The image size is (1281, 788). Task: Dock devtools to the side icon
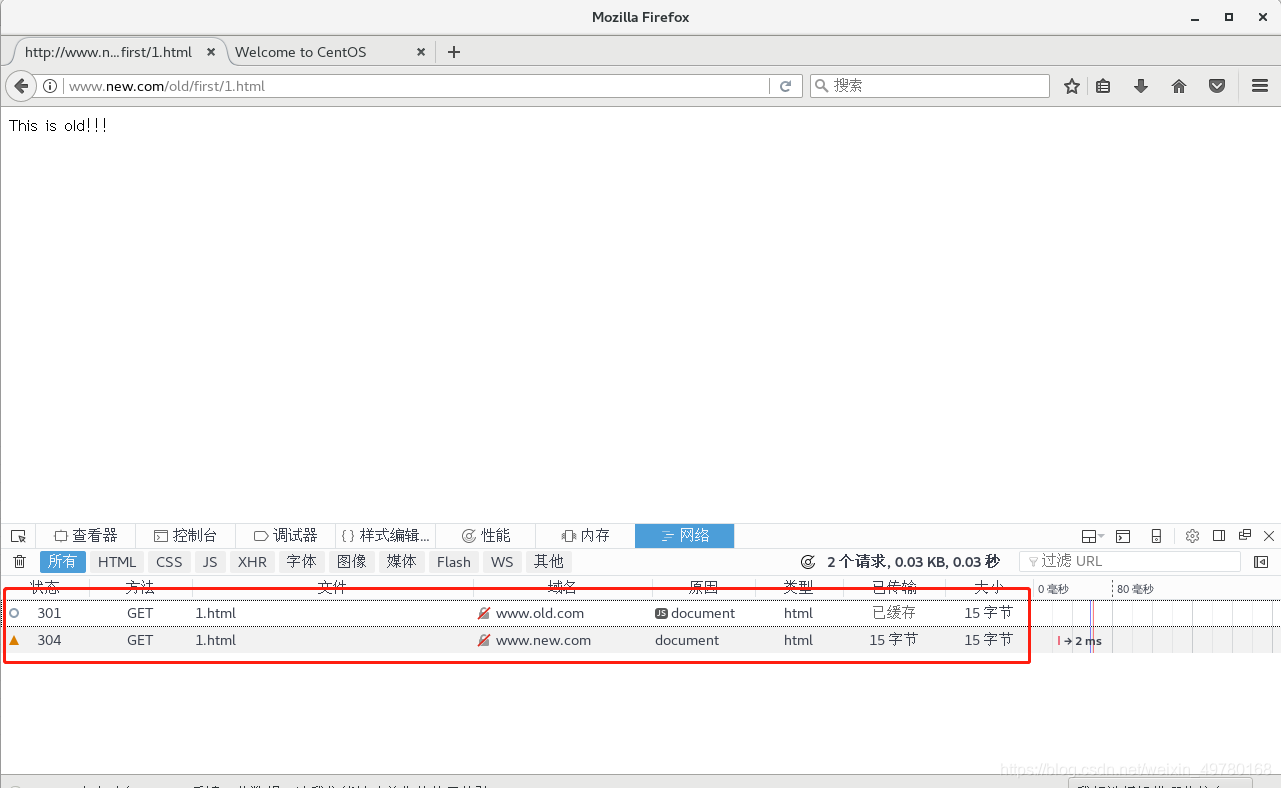[x=1219, y=536]
